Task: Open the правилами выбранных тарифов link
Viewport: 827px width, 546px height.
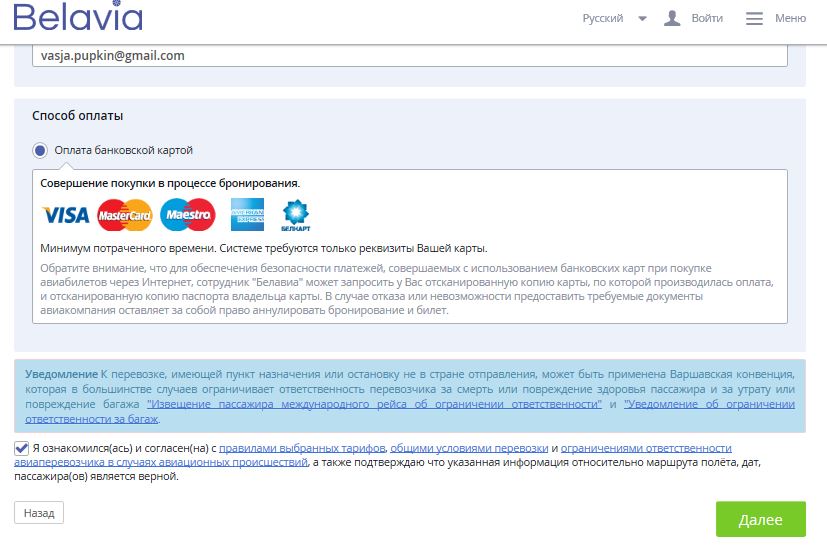Action: click(x=303, y=448)
